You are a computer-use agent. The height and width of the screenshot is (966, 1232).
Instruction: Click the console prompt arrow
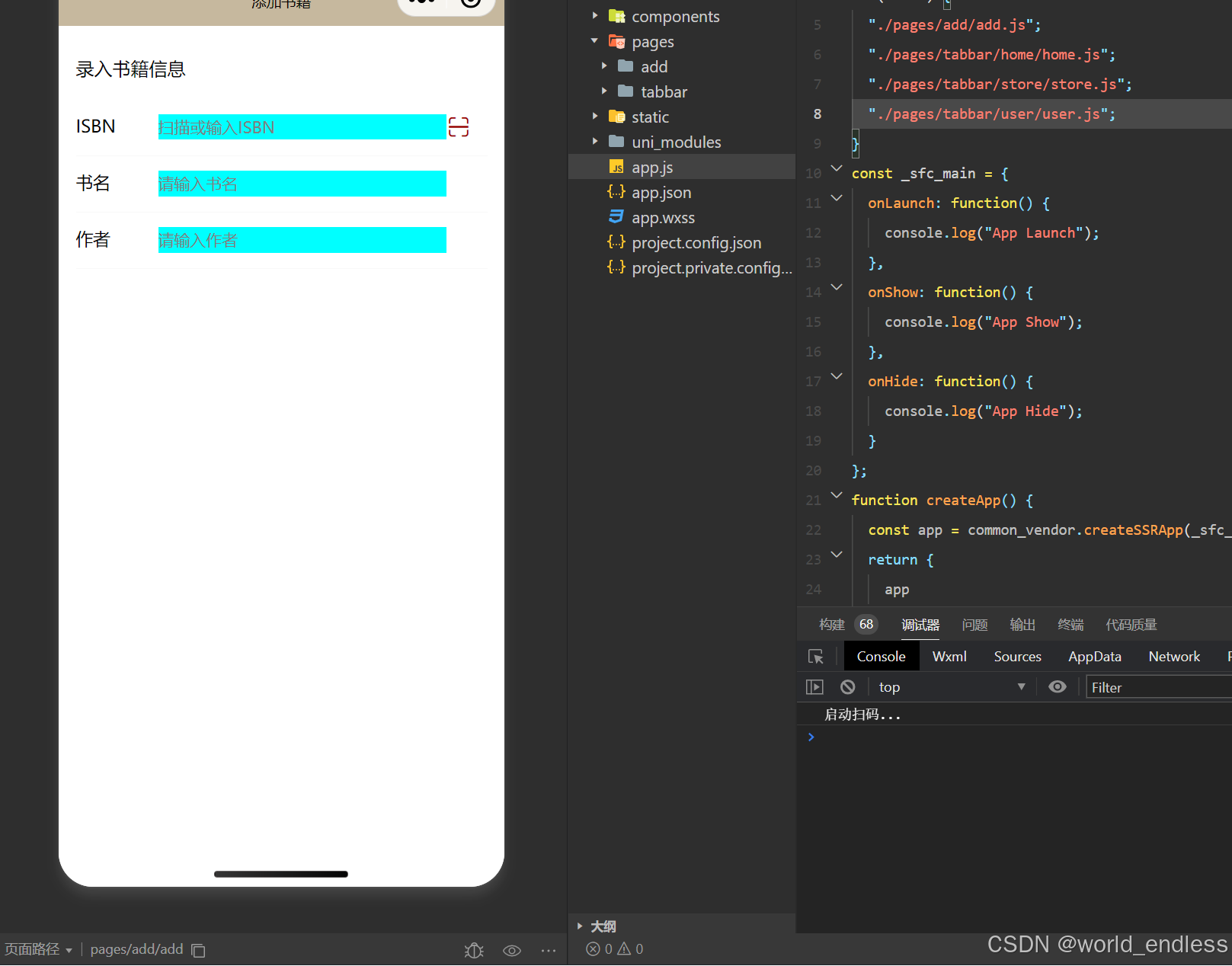pyautogui.click(x=811, y=737)
